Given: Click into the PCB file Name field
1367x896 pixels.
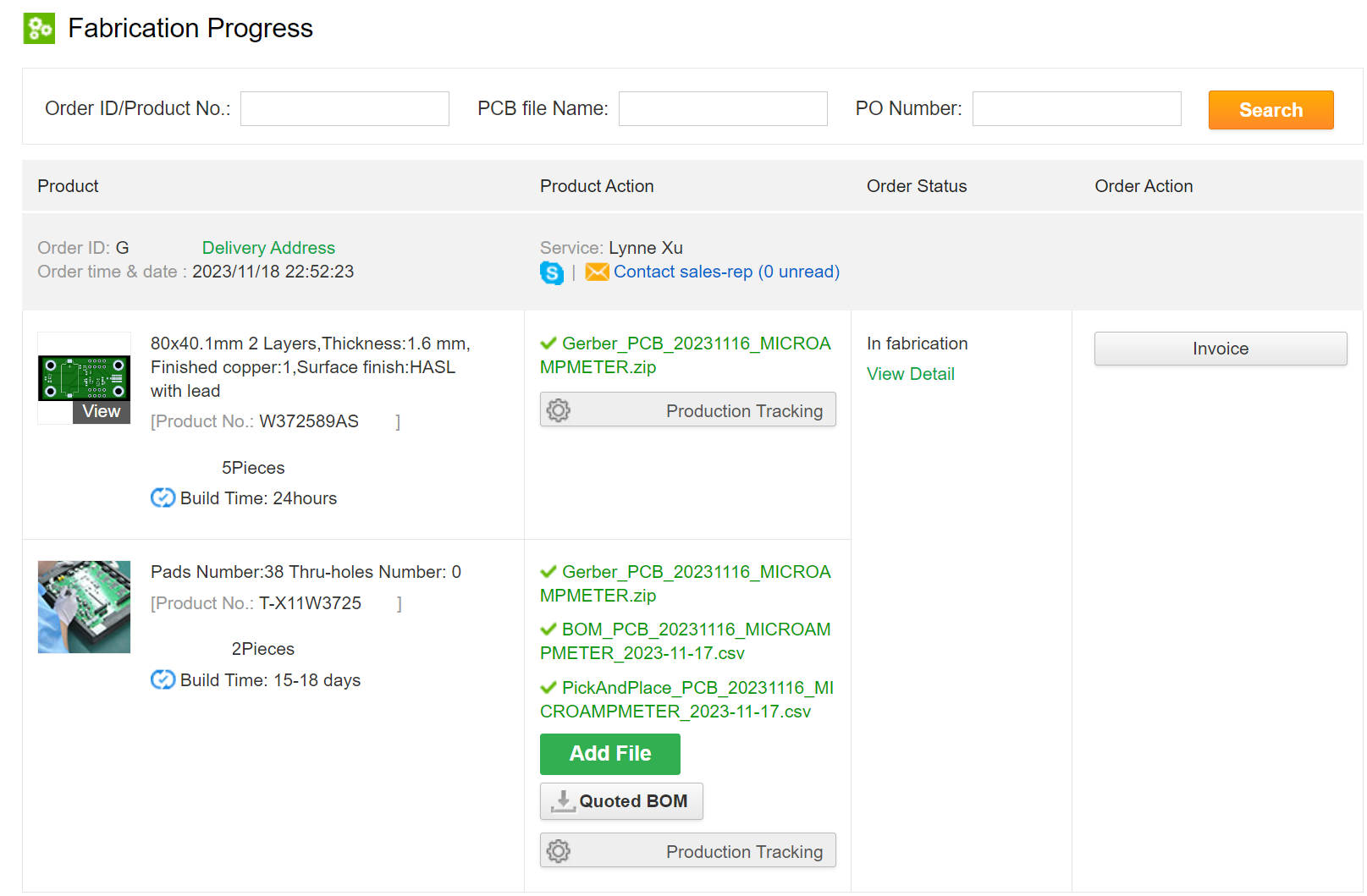Looking at the screenshot, I should click(722, 109).
